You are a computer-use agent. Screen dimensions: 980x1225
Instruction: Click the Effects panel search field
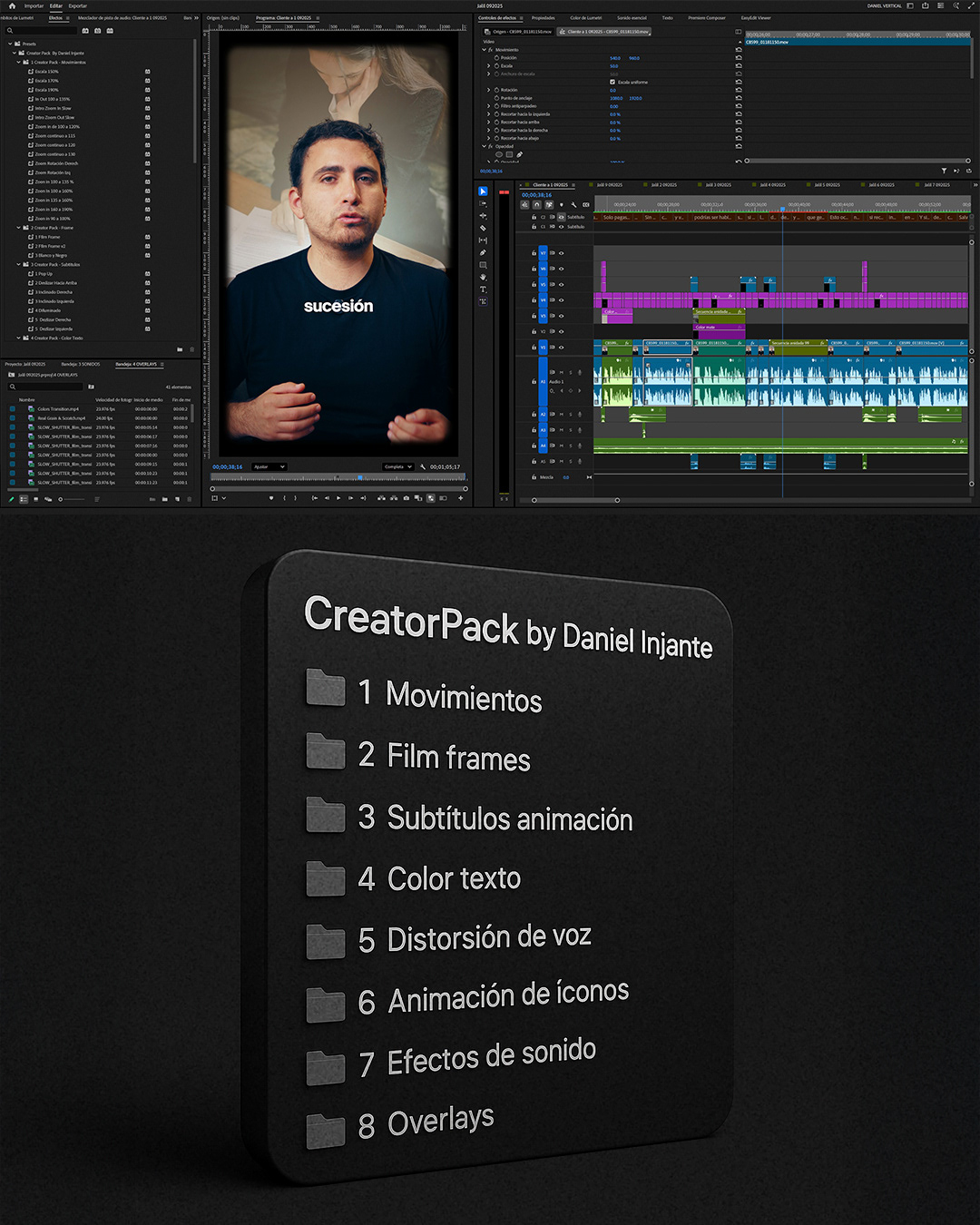click(x=43, y=31)
